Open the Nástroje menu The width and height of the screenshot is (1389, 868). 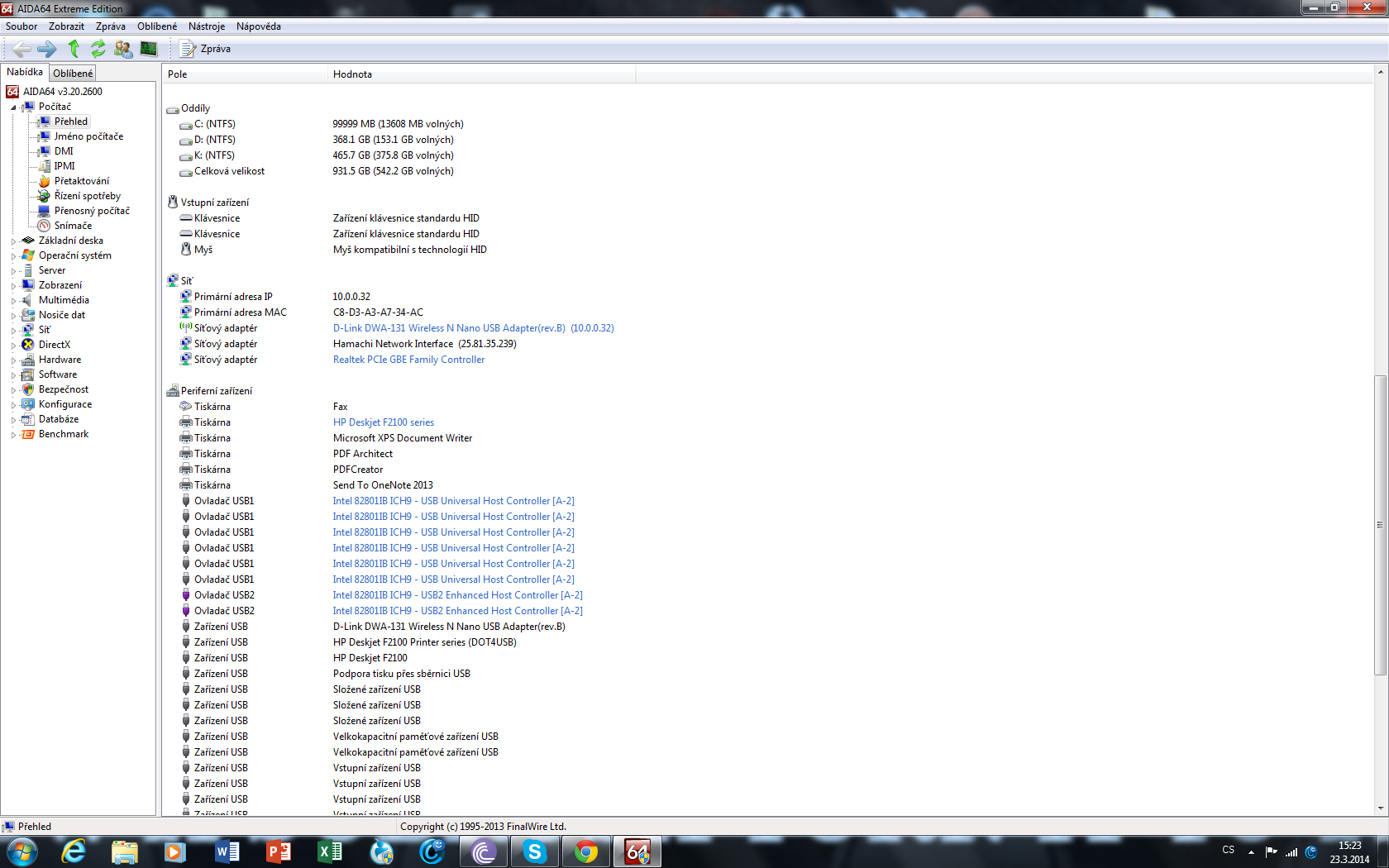(x=207, y=26)
